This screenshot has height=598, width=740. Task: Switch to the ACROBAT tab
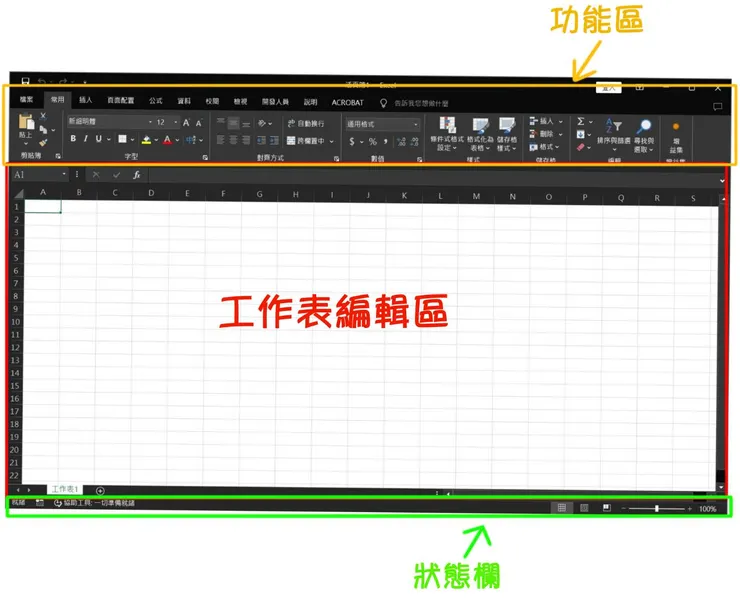tap(347, 102)
